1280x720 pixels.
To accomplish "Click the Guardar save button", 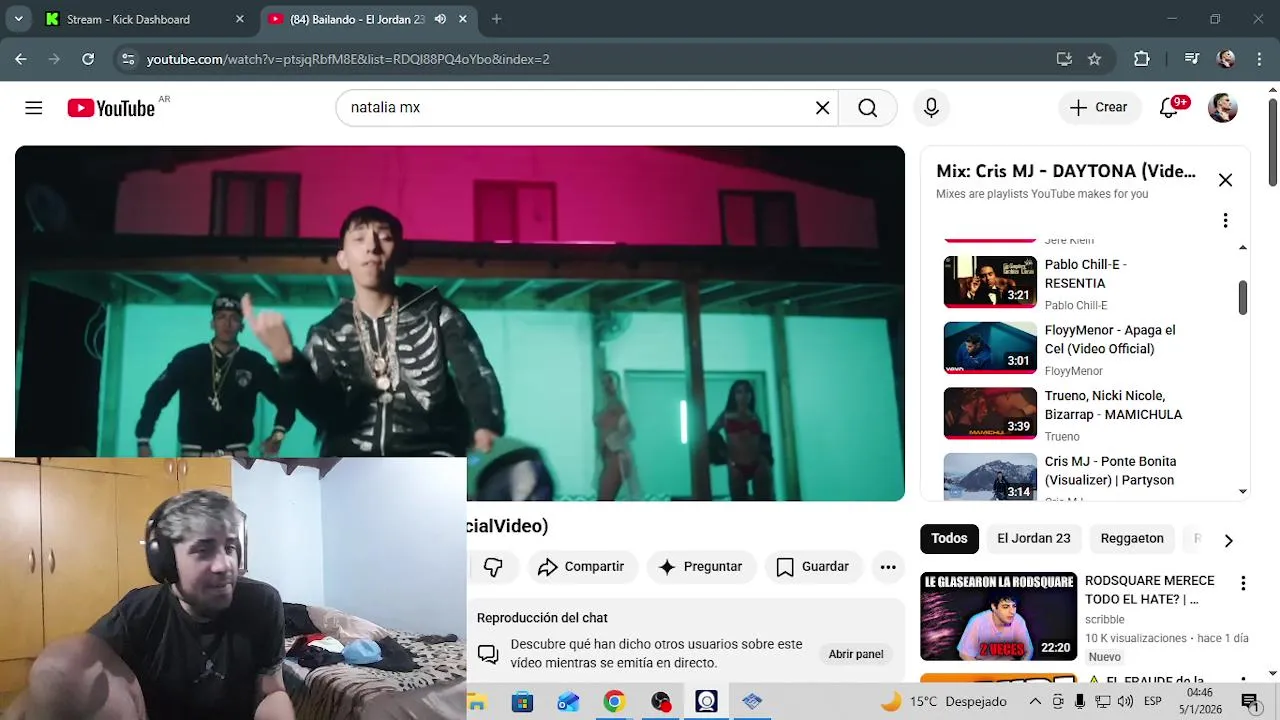I will [x=813, y=567].
